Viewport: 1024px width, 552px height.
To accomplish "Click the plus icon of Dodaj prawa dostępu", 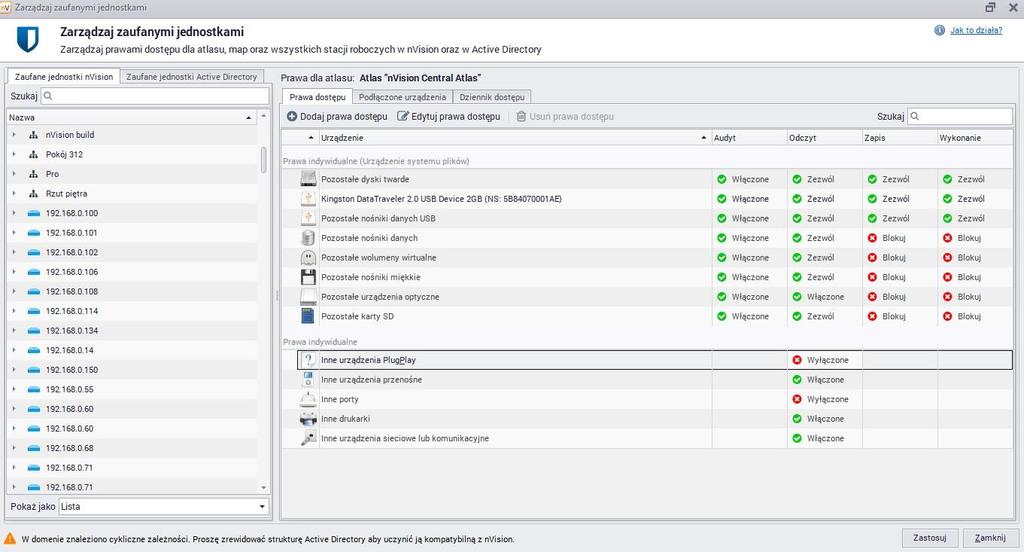I will [292, 116].
